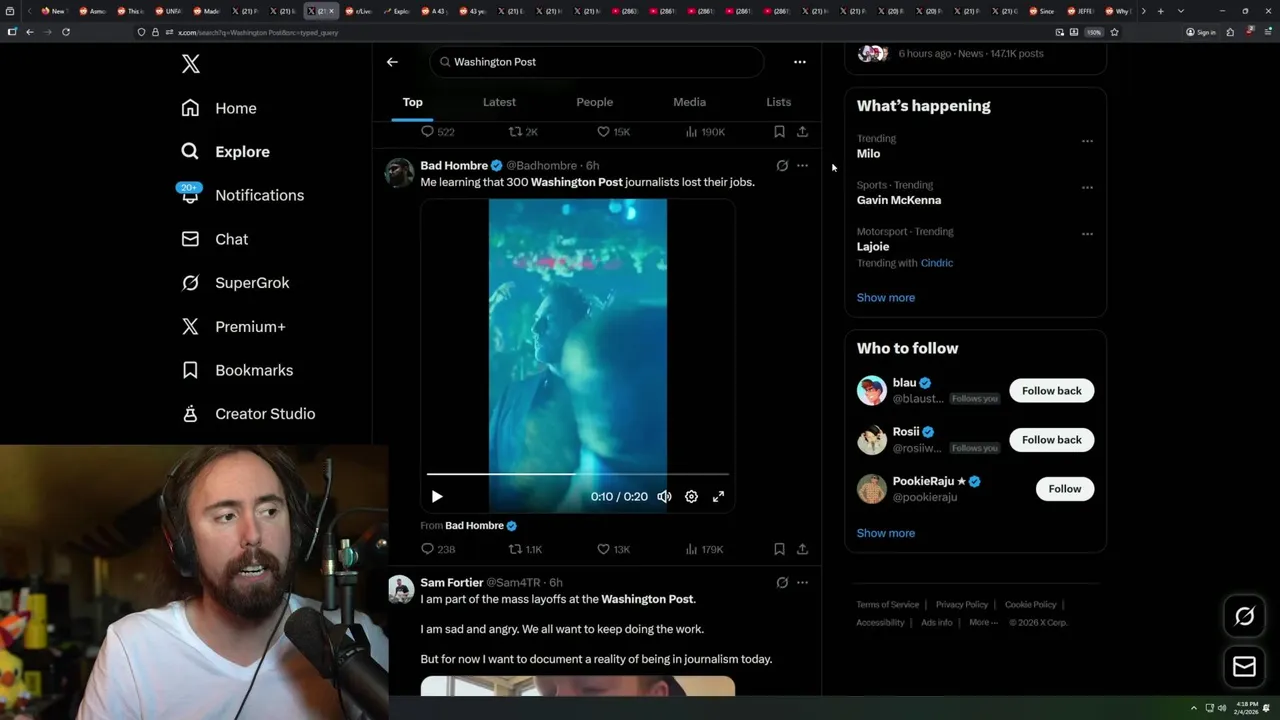Expand the video to fullscreen
Screen dimensions: 1280x720
[718, 497]
